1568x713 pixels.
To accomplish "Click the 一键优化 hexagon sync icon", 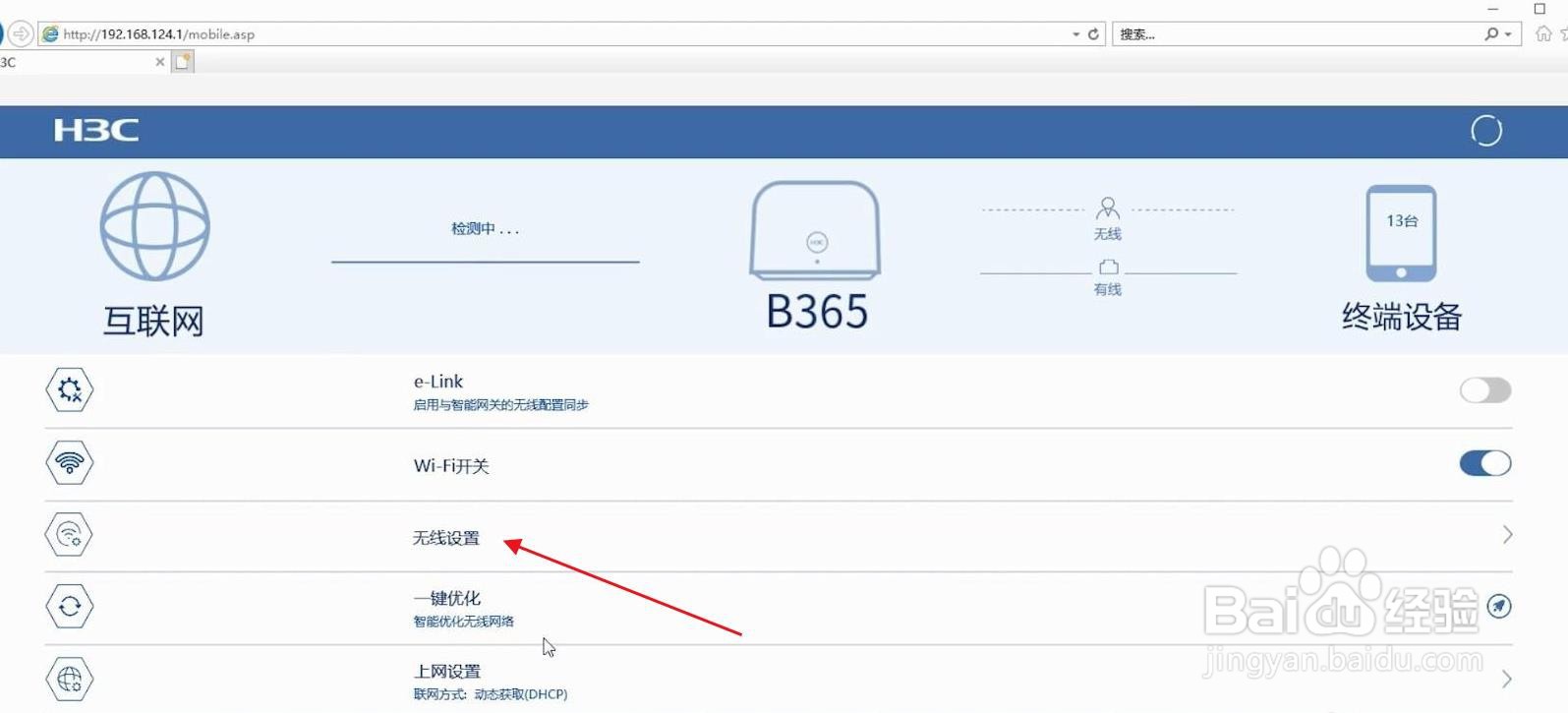I will pos(70,606).
